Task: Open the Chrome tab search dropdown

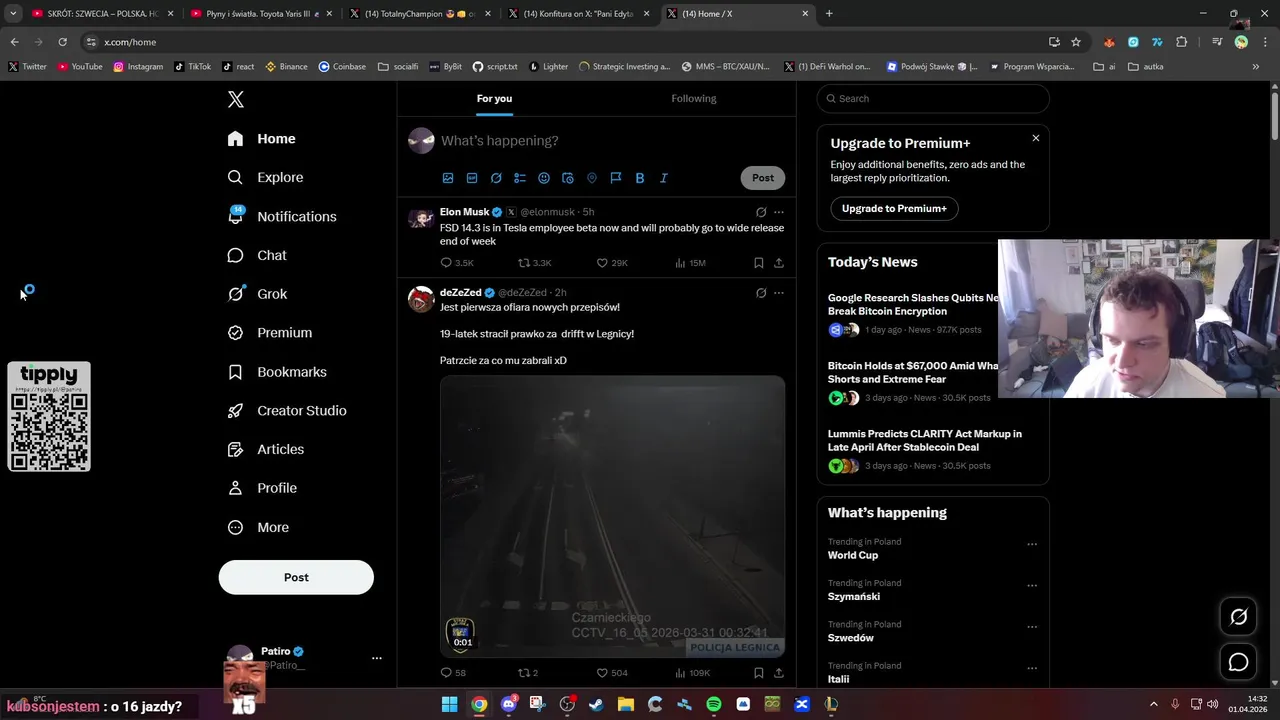Action: click(x=13, y=14)
